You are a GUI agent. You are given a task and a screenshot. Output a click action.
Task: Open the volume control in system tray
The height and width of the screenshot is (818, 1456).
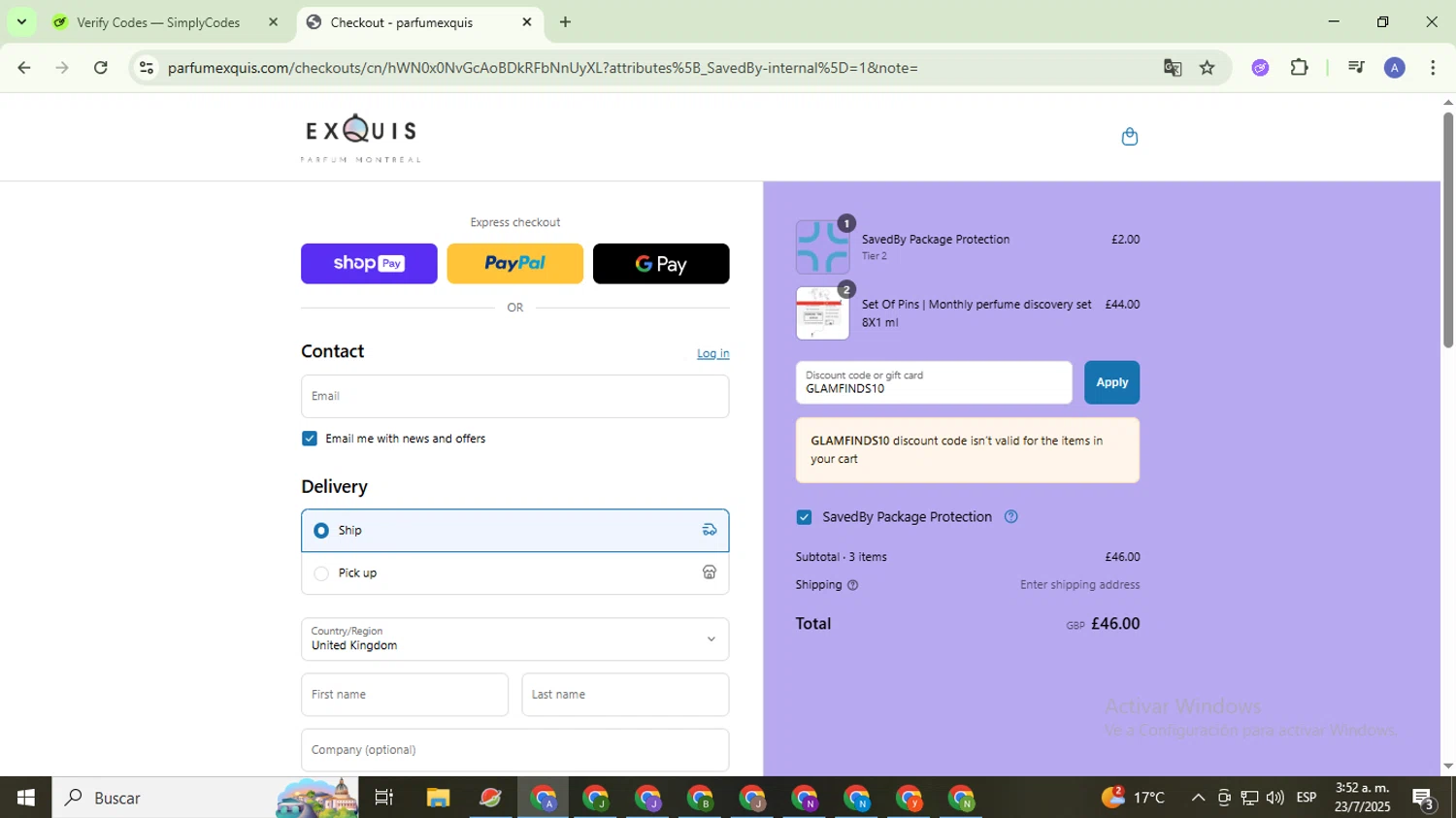[x=1274, y=798]
